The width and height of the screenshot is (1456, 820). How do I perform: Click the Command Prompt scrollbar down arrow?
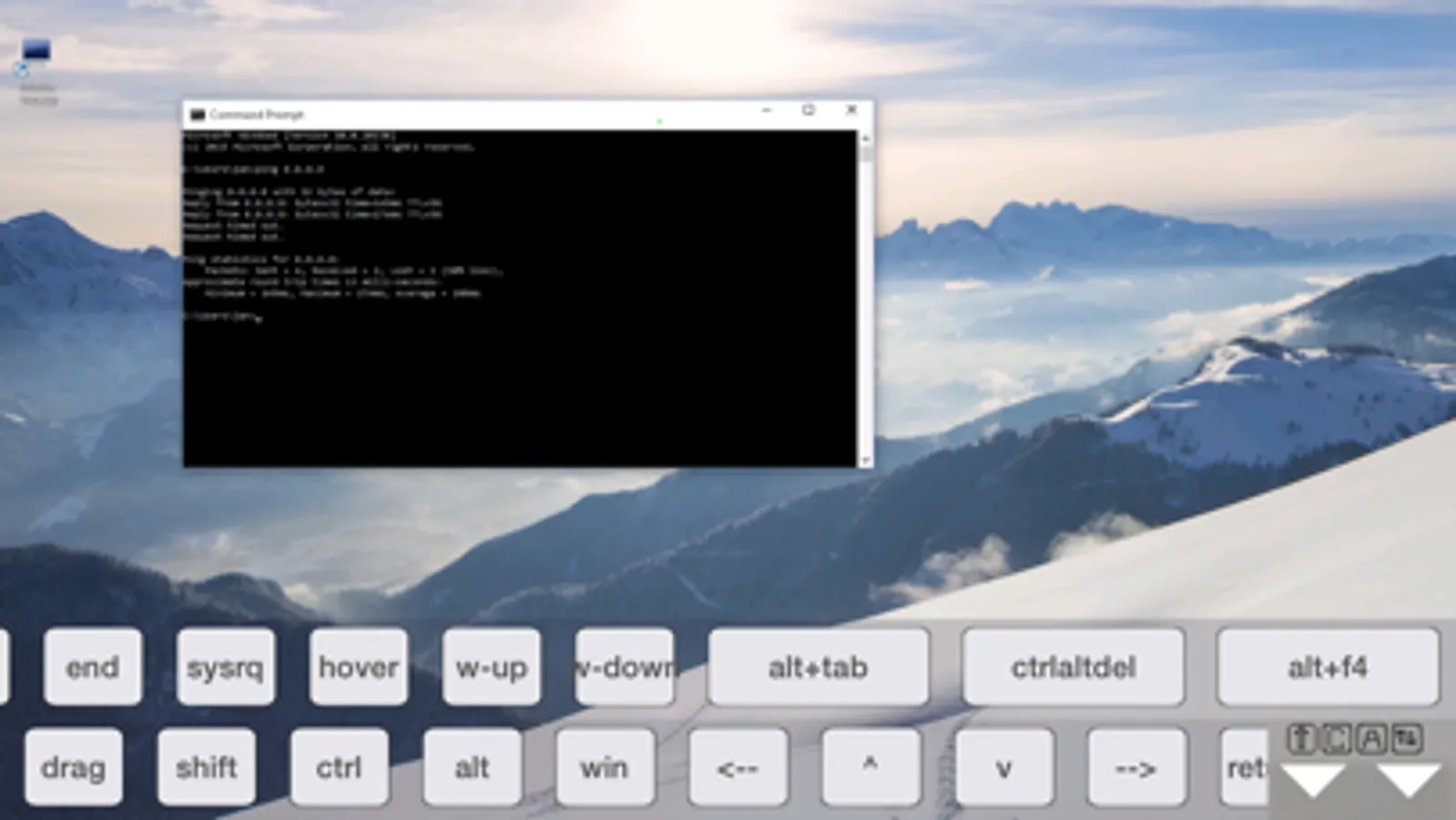click(x=865, y=460)
